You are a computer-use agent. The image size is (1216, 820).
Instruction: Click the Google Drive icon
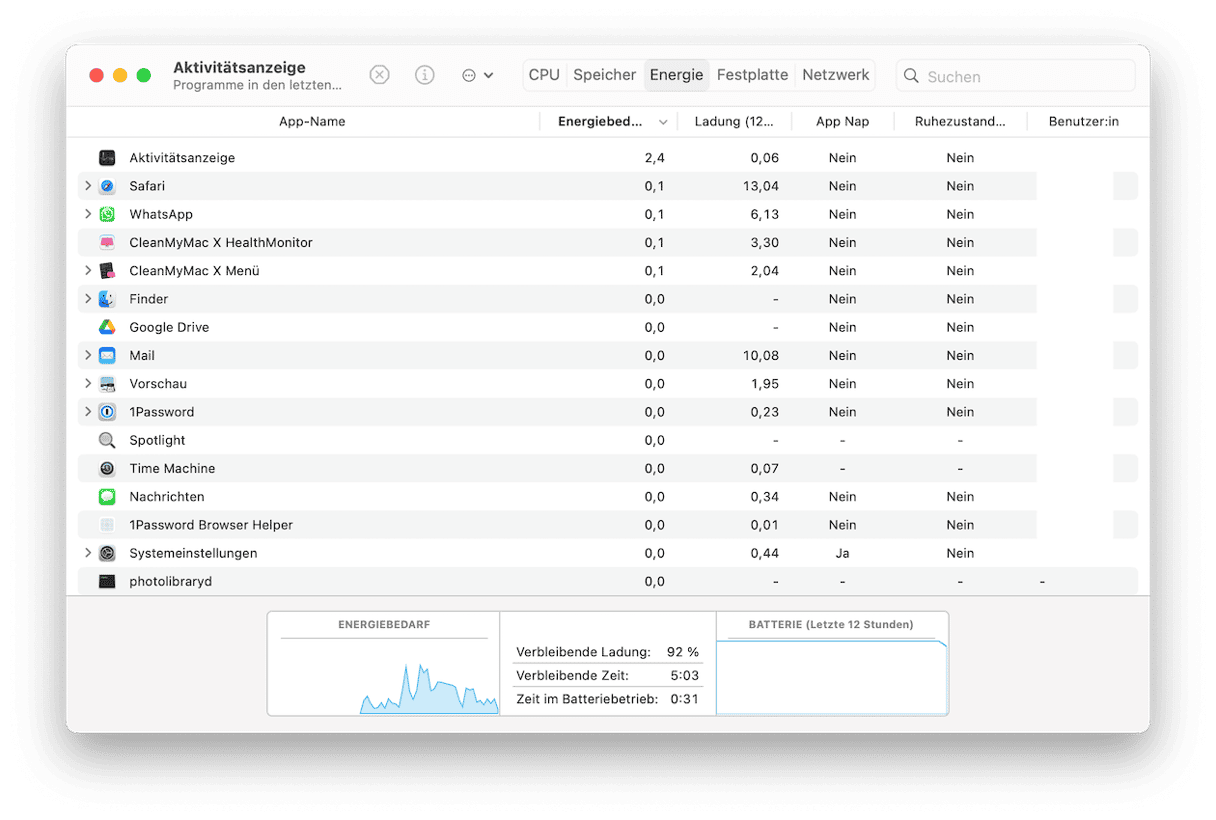107,327
